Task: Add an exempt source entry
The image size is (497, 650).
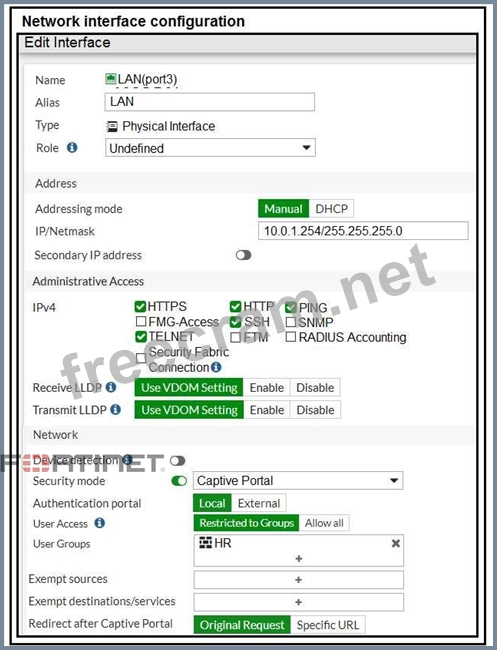Action: 298,580
